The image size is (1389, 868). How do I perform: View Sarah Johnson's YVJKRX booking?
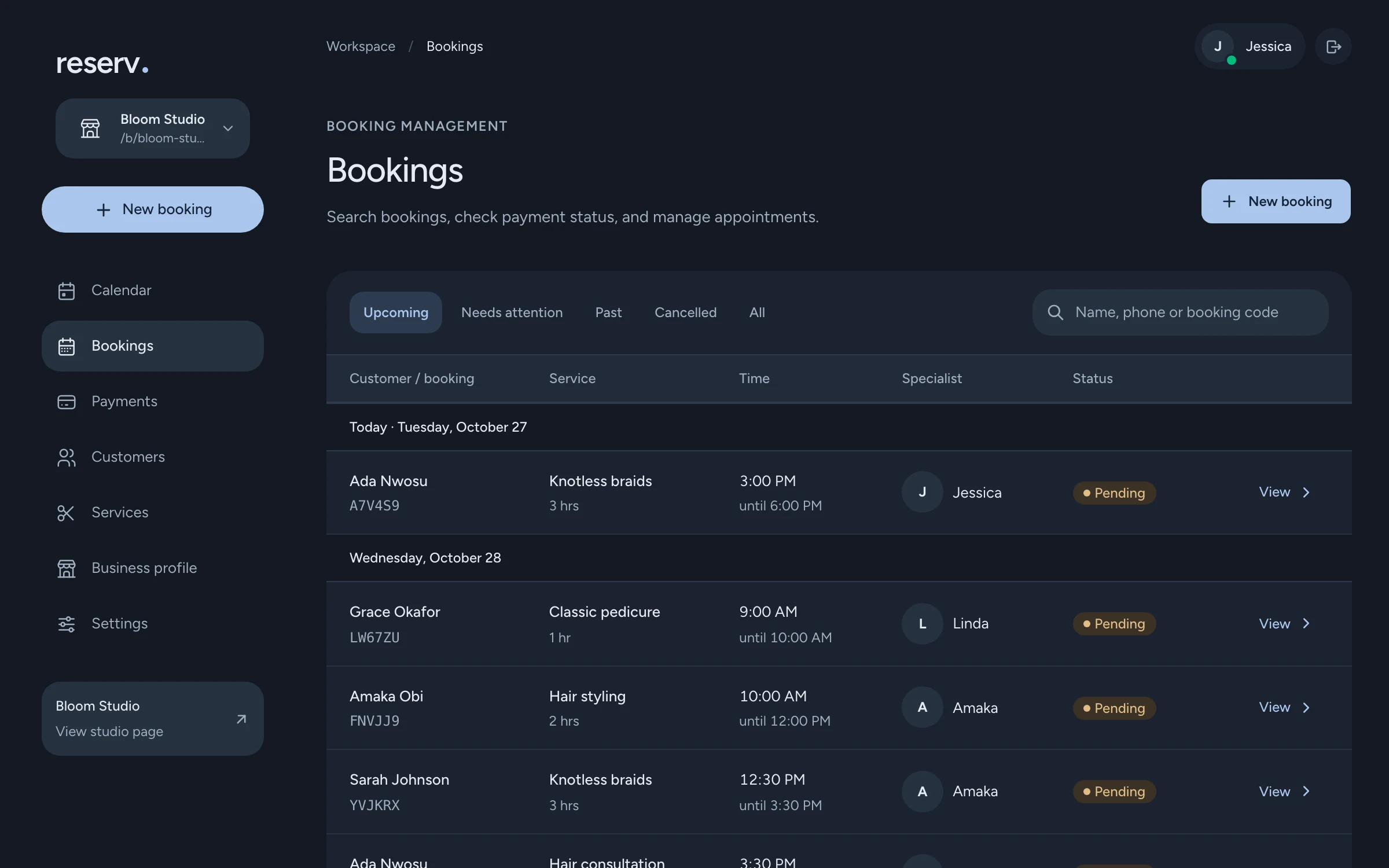[1284, 792]
